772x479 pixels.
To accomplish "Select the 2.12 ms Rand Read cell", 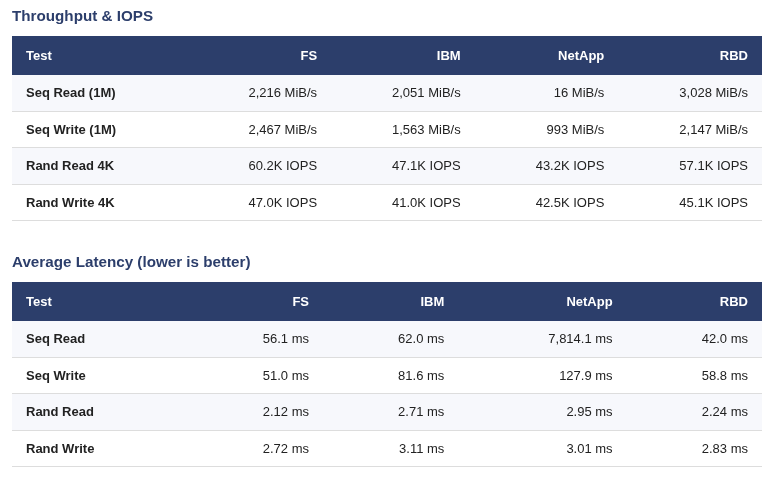I will pyautogui.click(x=285, y=412).
